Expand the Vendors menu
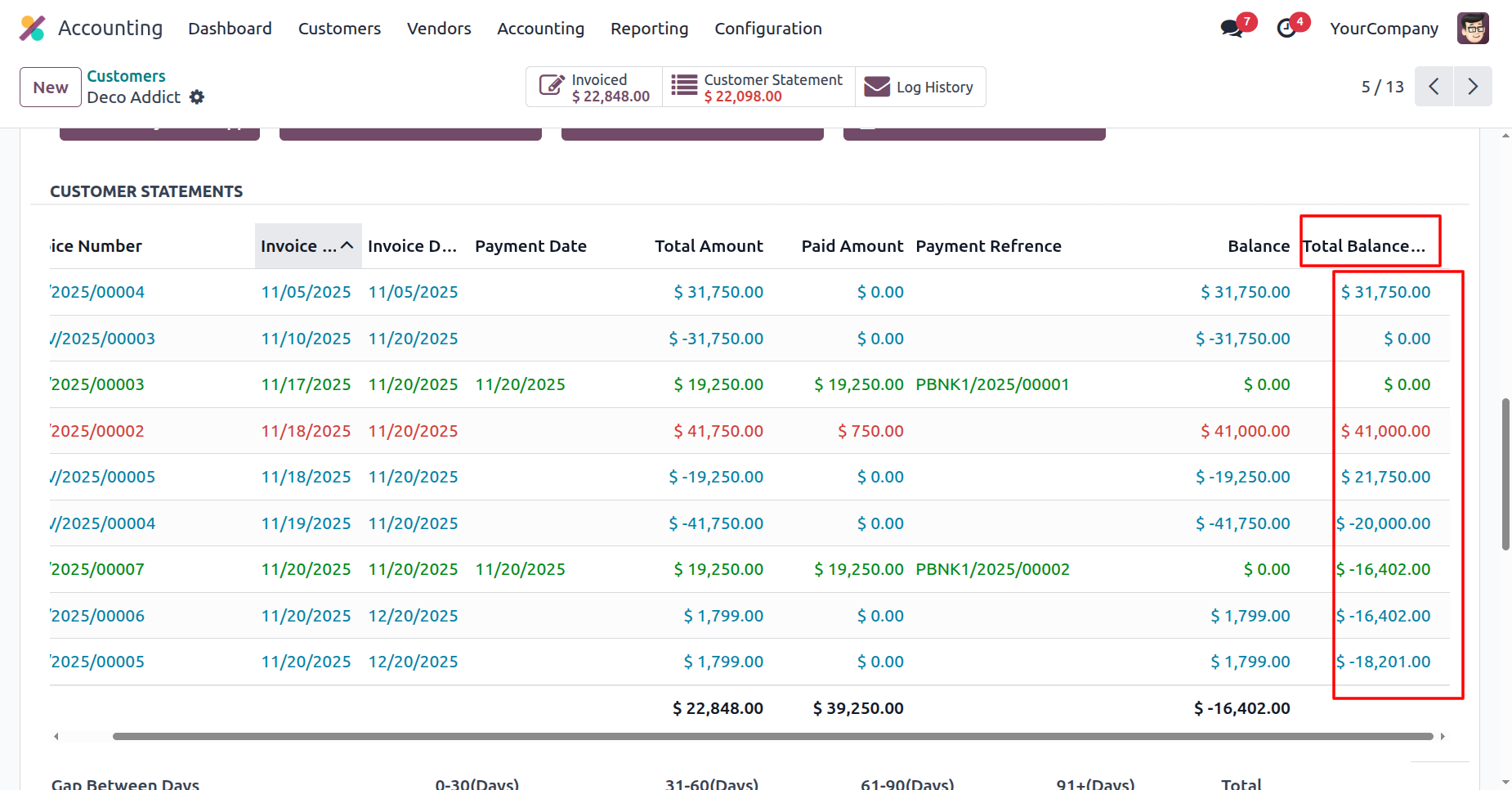This screenshot has height=790, width=1512. pos(439,29)
